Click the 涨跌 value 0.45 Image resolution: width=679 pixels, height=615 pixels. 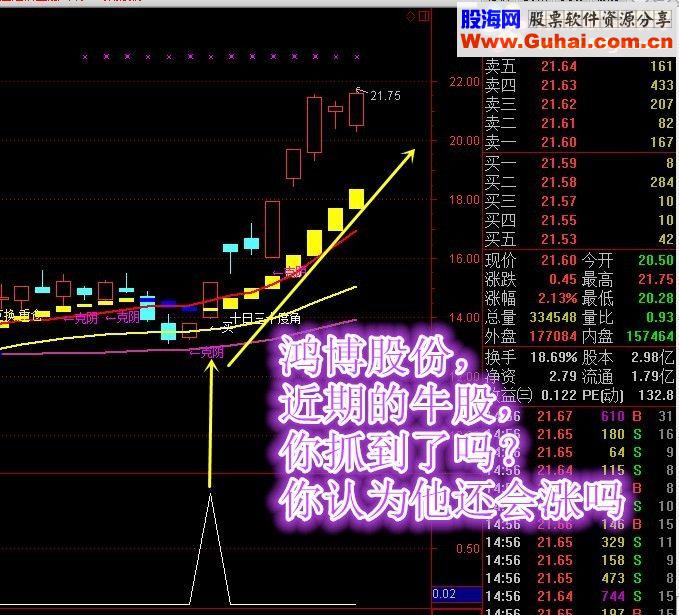563,279
